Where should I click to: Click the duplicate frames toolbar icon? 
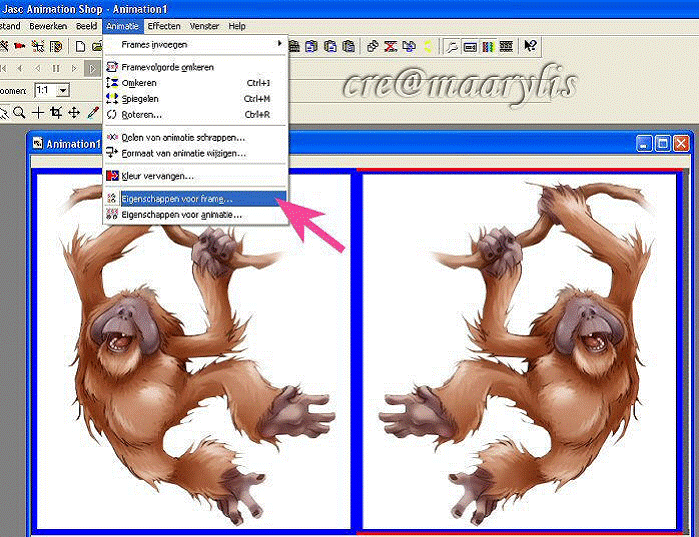(x=409, y=46)
